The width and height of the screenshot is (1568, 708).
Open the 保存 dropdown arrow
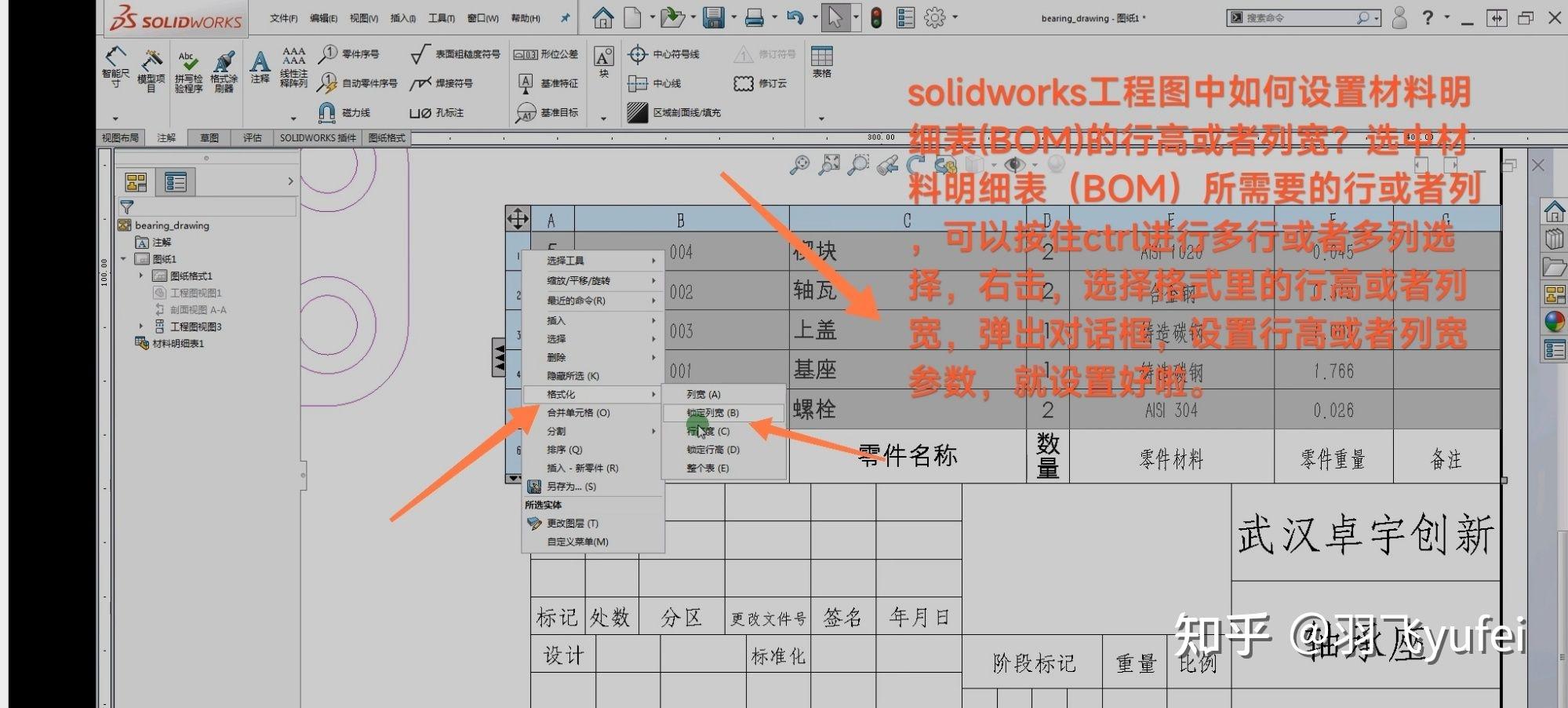click(733, 16)
